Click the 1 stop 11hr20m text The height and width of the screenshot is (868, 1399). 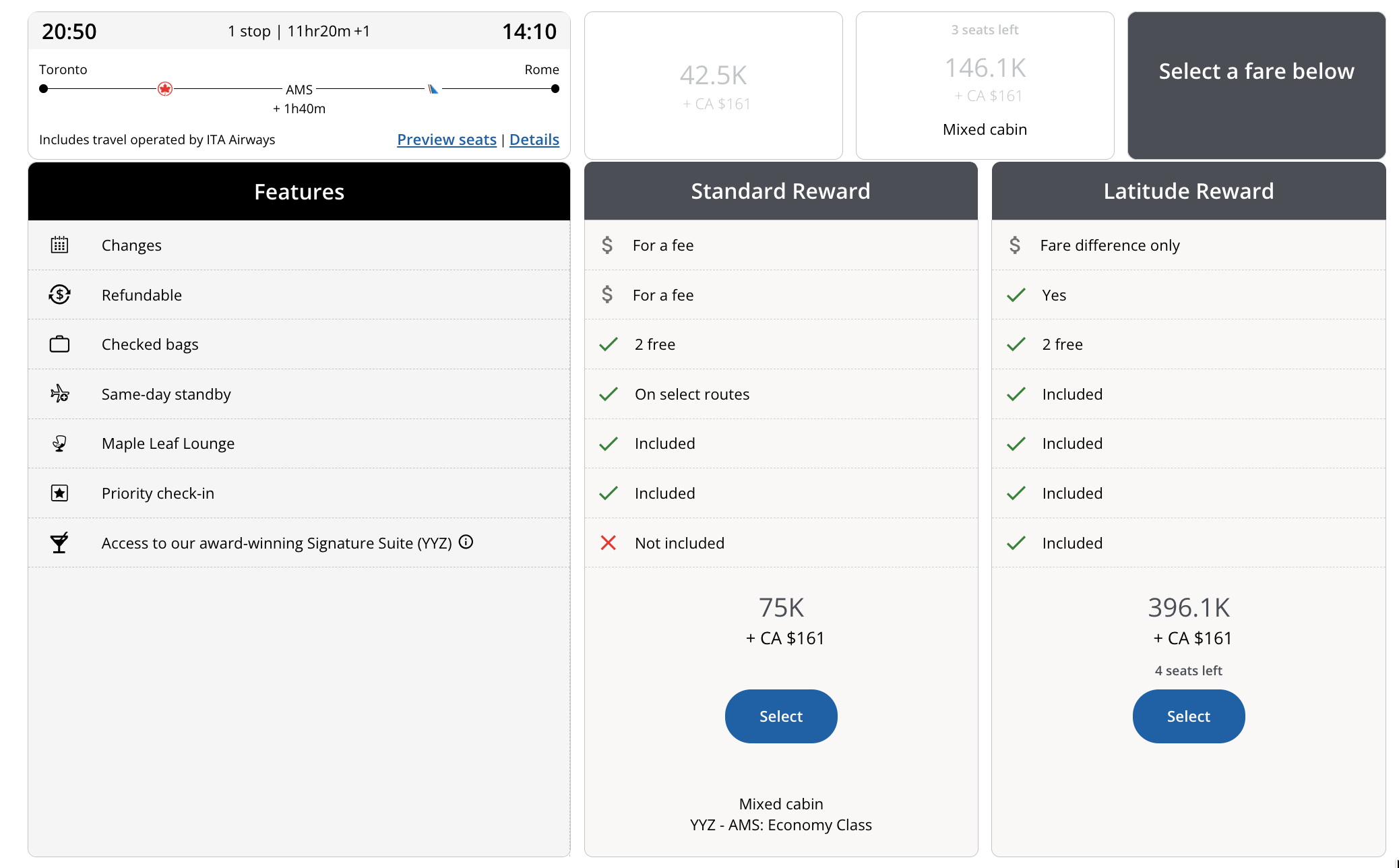[299, 31]
